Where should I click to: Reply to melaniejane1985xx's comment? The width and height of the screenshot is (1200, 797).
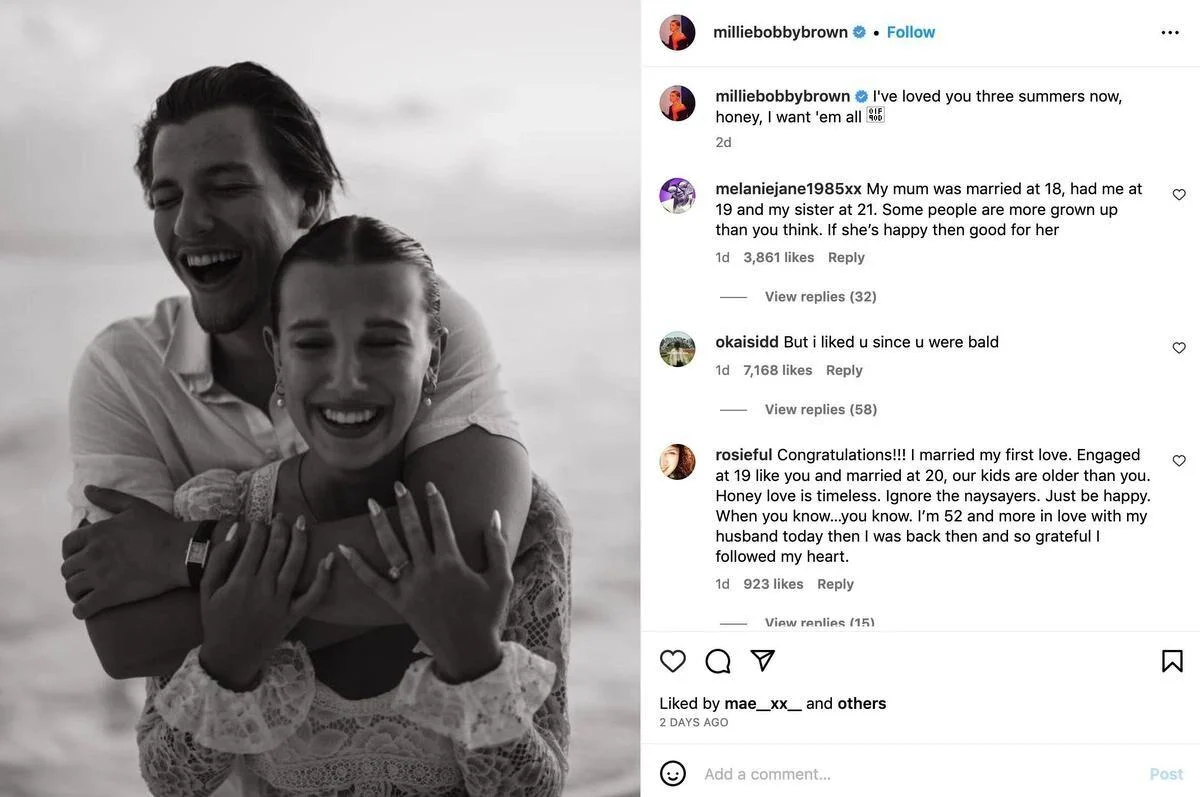coord(846,258)
